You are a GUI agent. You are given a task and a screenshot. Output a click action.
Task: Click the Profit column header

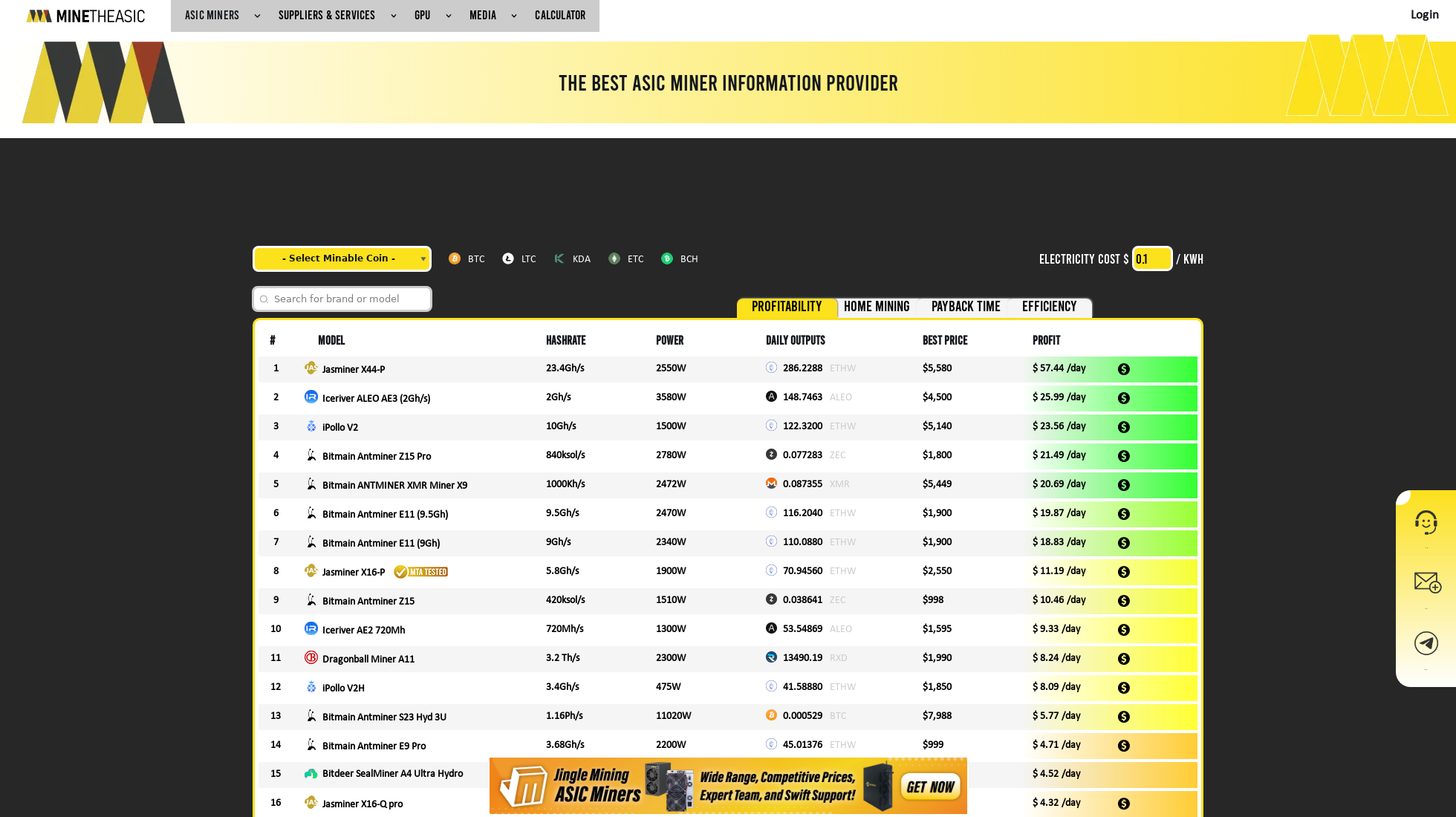pyautogui.click(x=1046, y=340)
